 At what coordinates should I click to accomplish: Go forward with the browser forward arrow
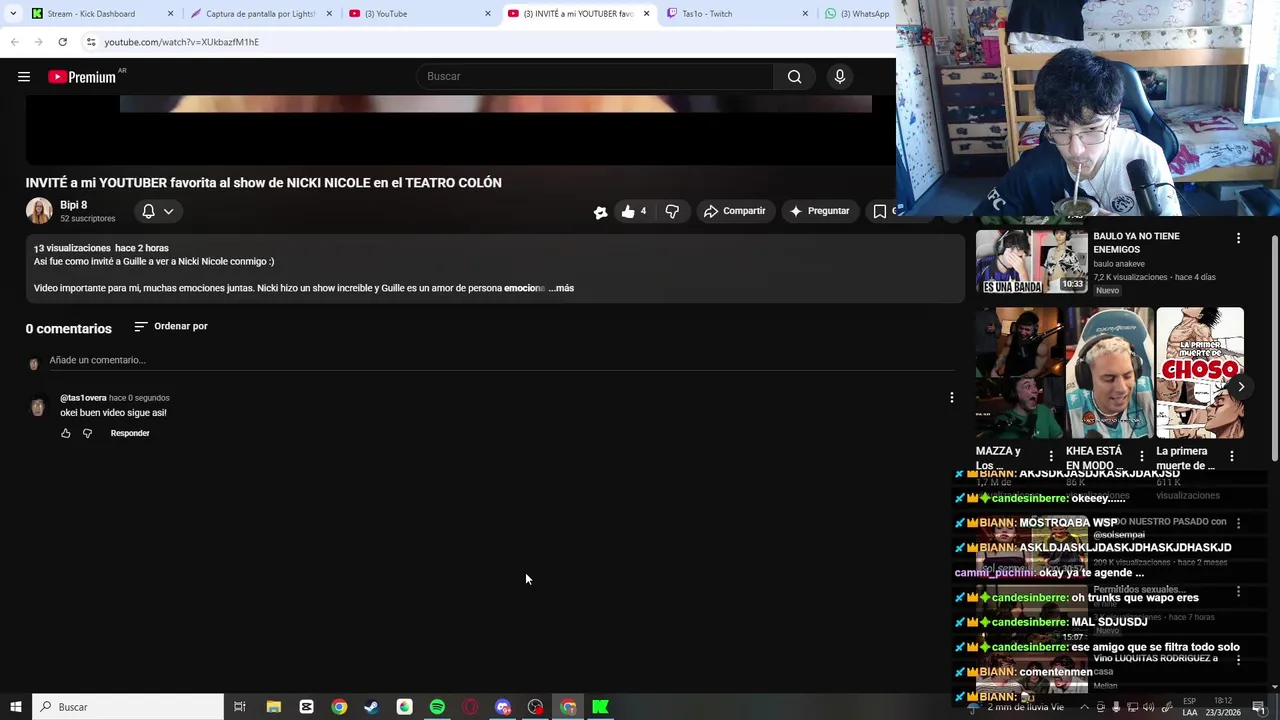pyautogui.click(x=38, y=42)
